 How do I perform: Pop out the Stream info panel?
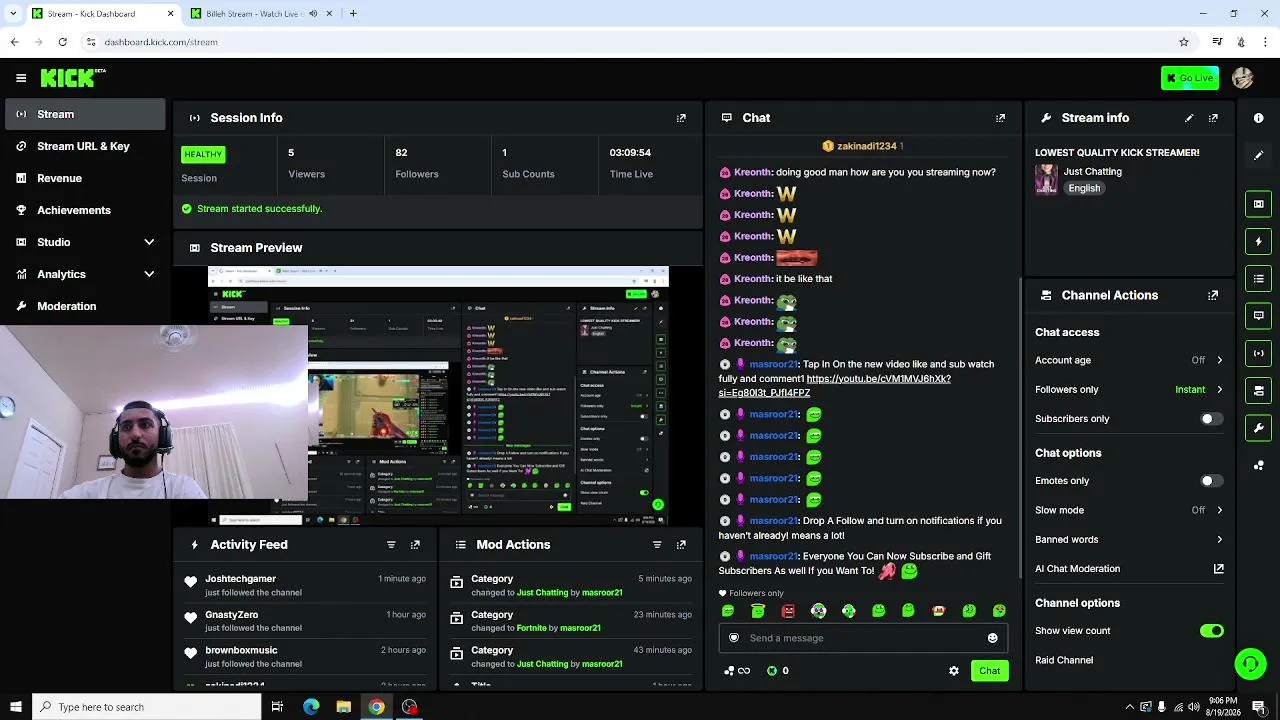pos(1213,118)
